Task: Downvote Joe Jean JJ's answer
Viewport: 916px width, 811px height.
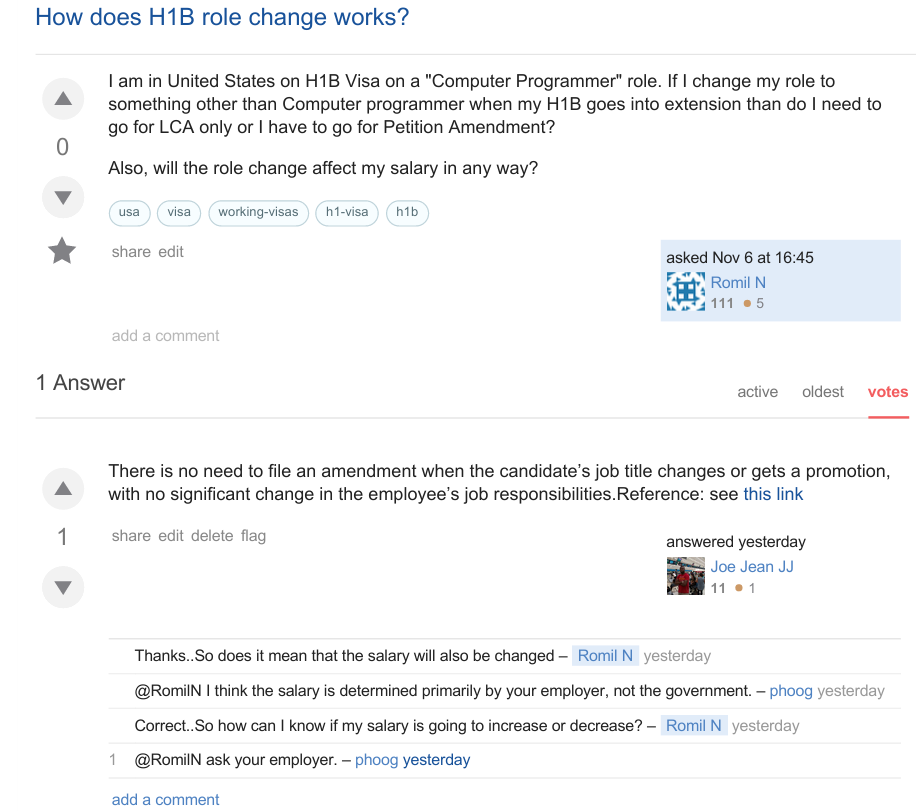Action: click(63, 587)
